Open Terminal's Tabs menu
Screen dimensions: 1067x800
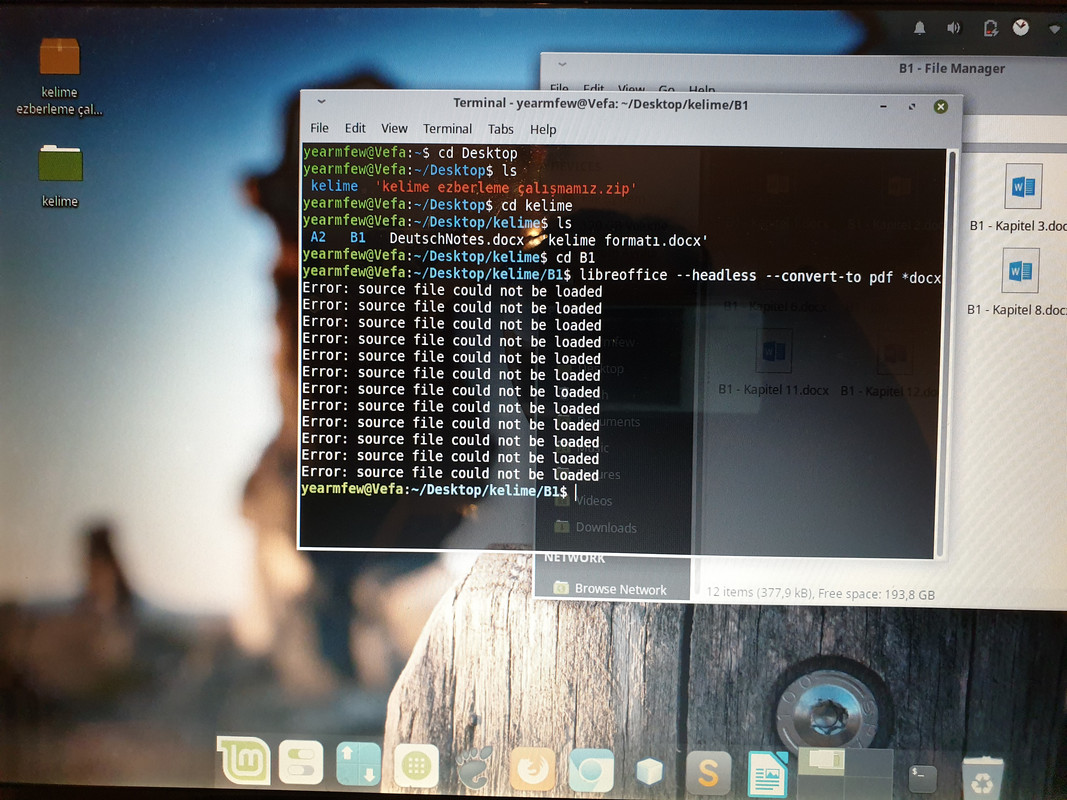500,129
